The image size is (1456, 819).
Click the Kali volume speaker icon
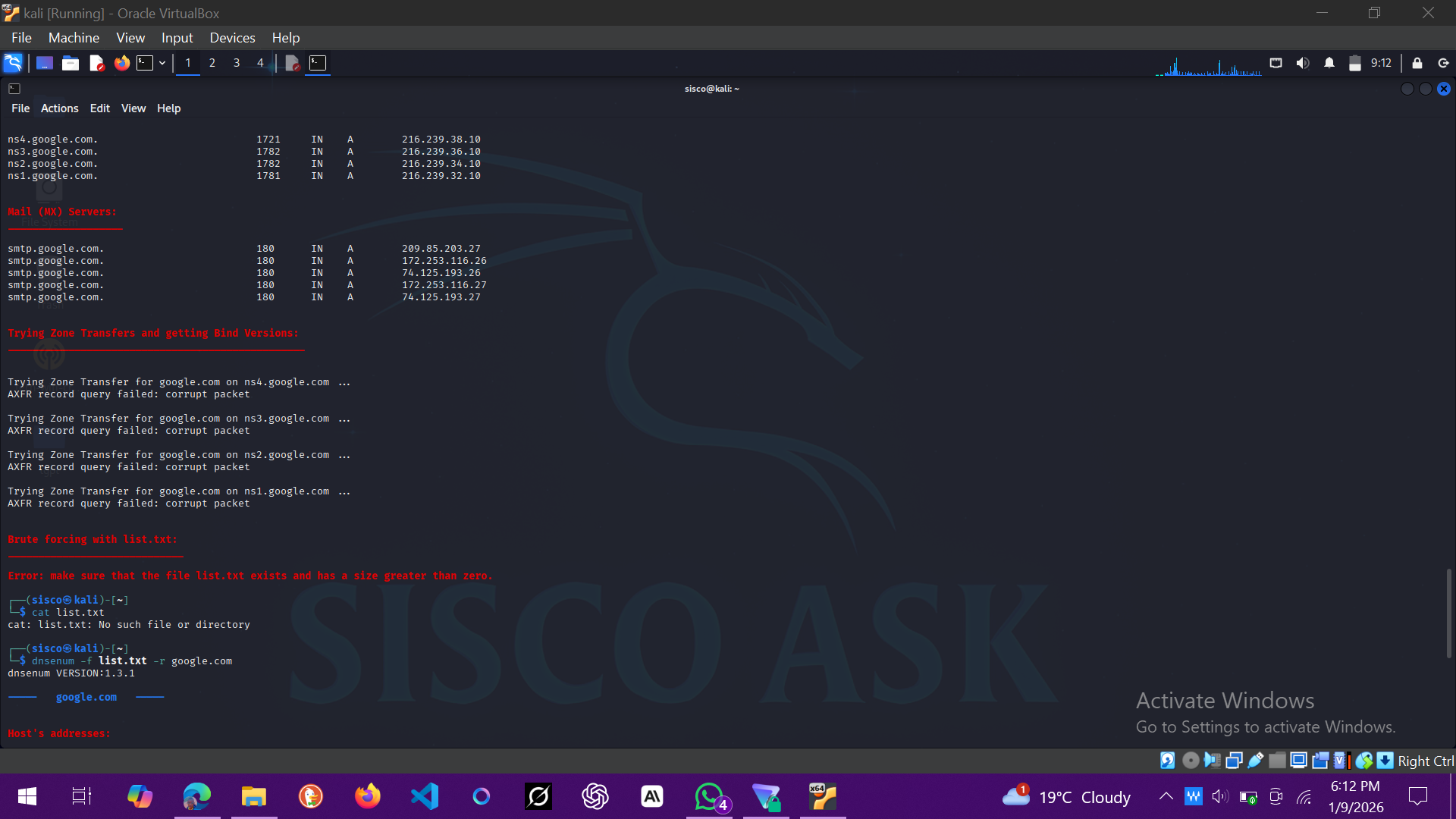coord(1303,63)
